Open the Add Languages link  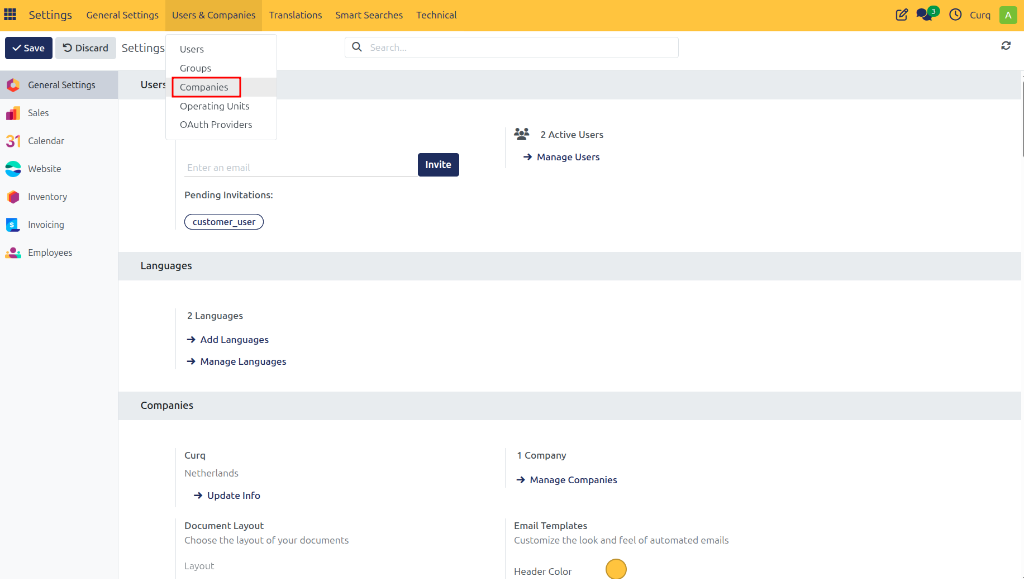(x=227, y=339)
